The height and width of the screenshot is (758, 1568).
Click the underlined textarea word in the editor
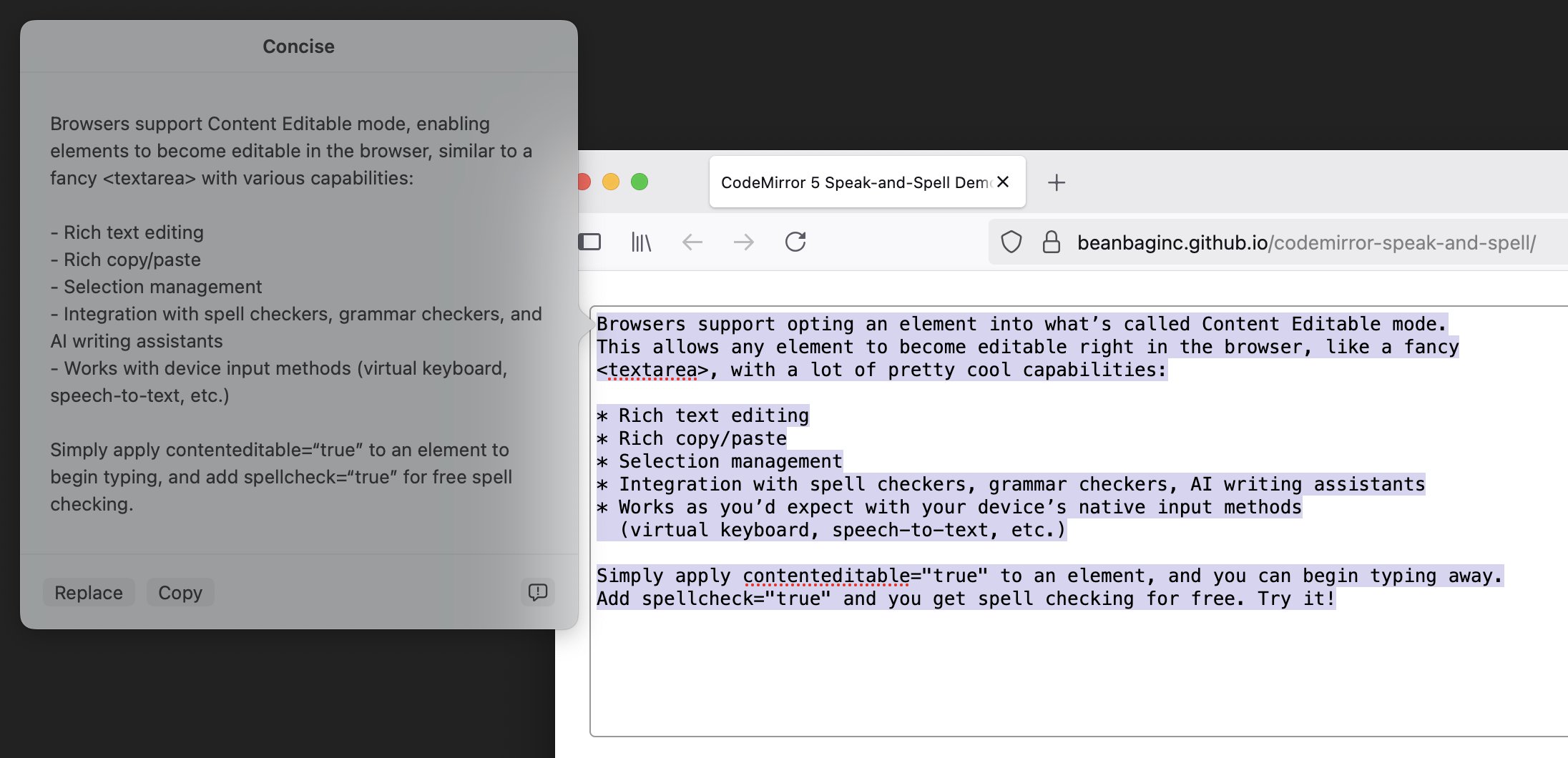pos(651,370)
